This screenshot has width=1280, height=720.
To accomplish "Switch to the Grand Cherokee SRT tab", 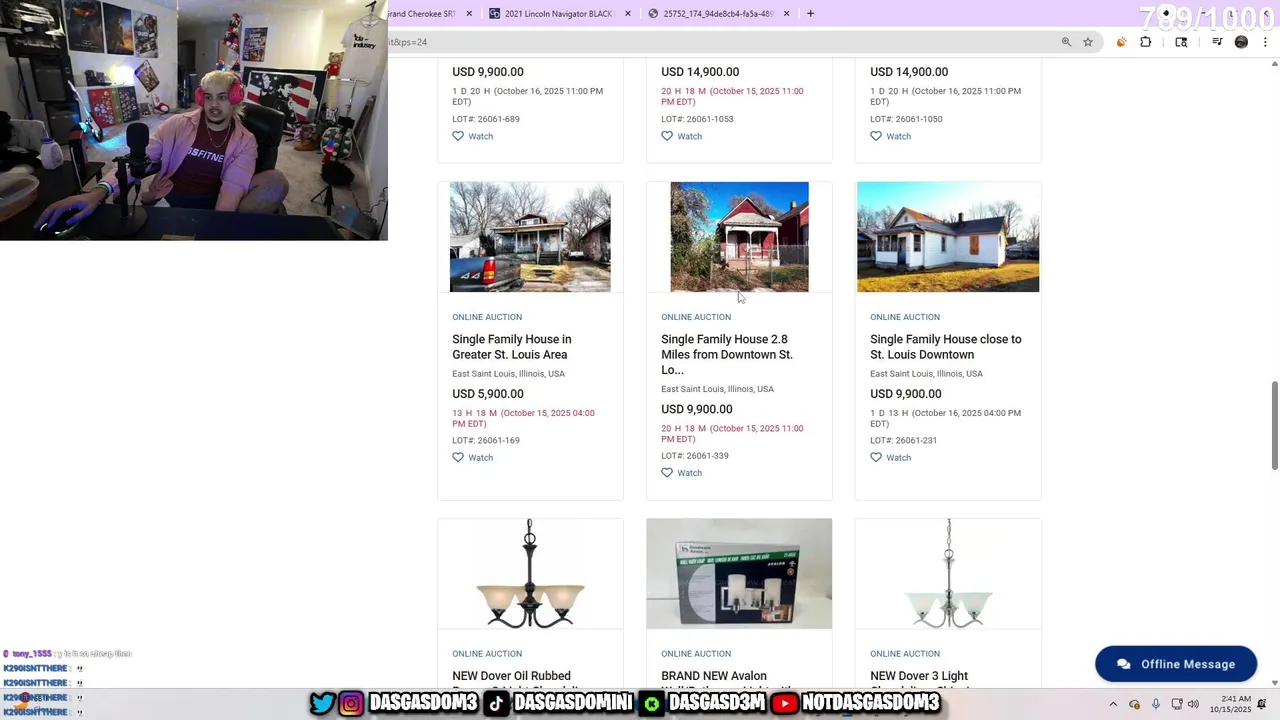I will coord(428,13).
